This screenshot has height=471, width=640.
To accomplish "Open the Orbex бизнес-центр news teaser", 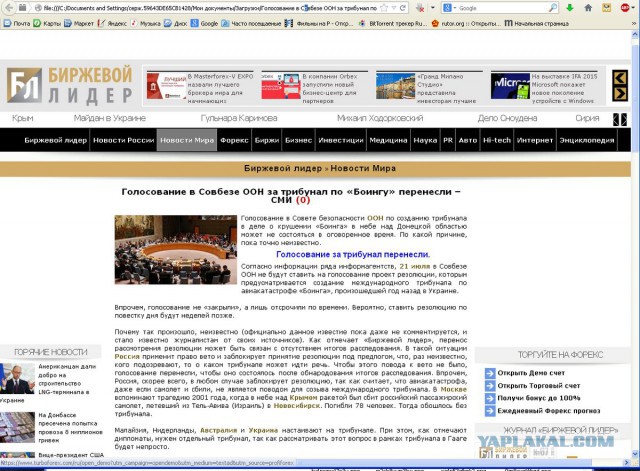I will (x=314, y=88).
